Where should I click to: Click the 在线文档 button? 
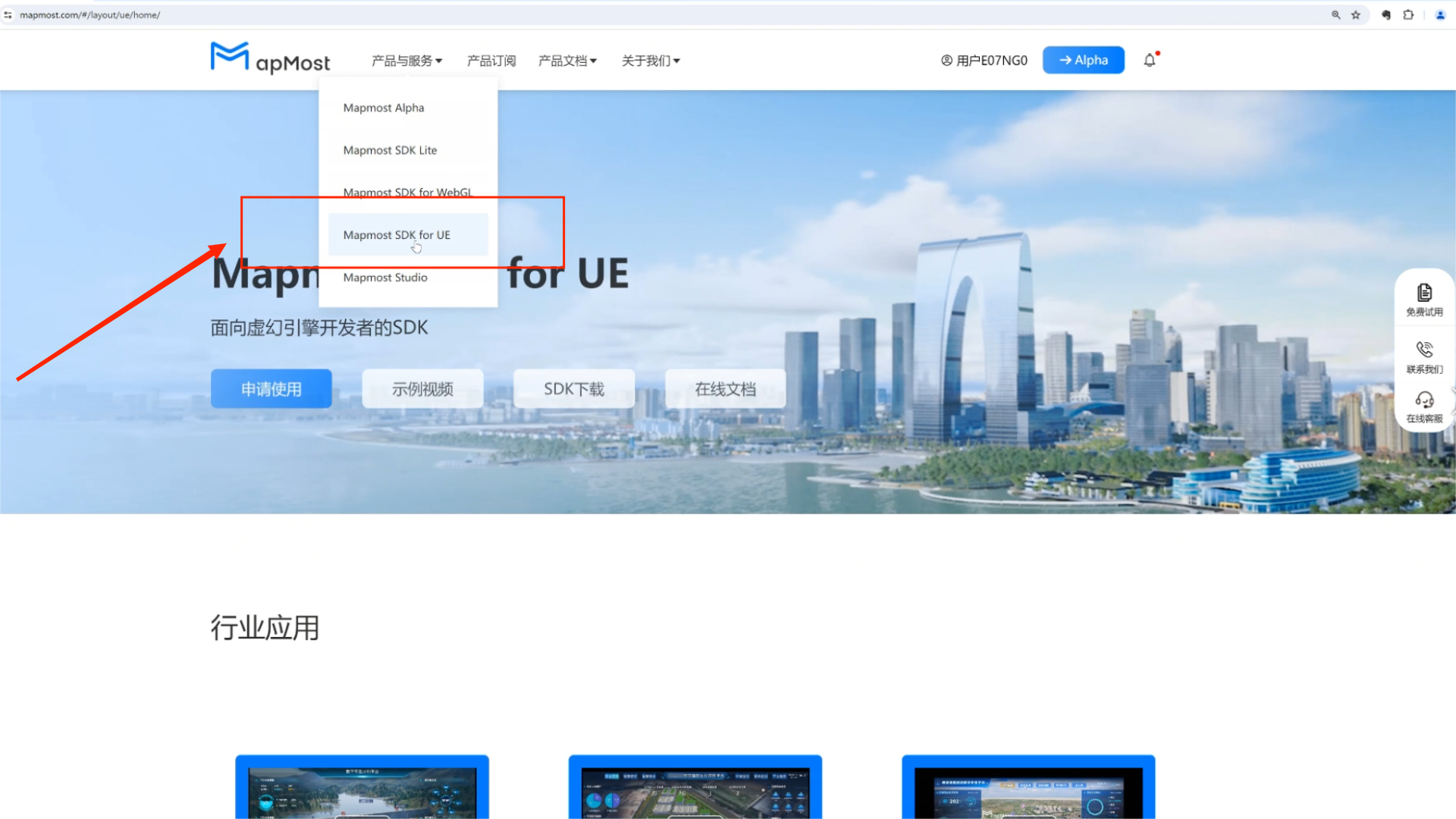pos(726,389)
